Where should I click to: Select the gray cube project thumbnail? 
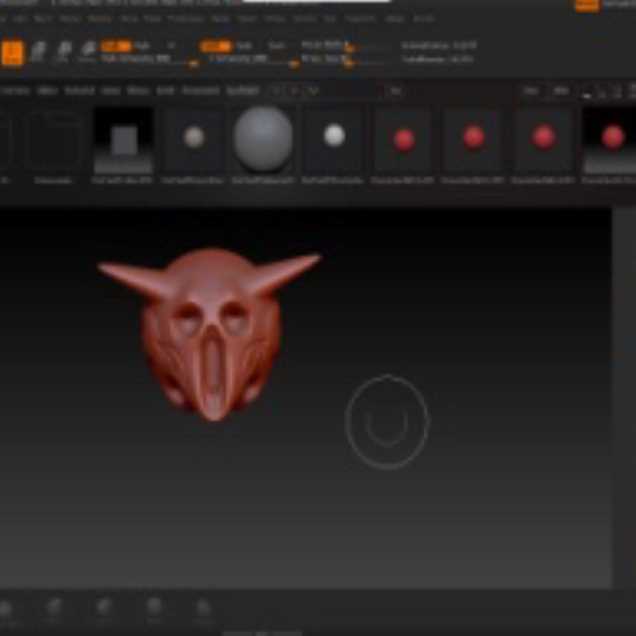pos(123,141)
